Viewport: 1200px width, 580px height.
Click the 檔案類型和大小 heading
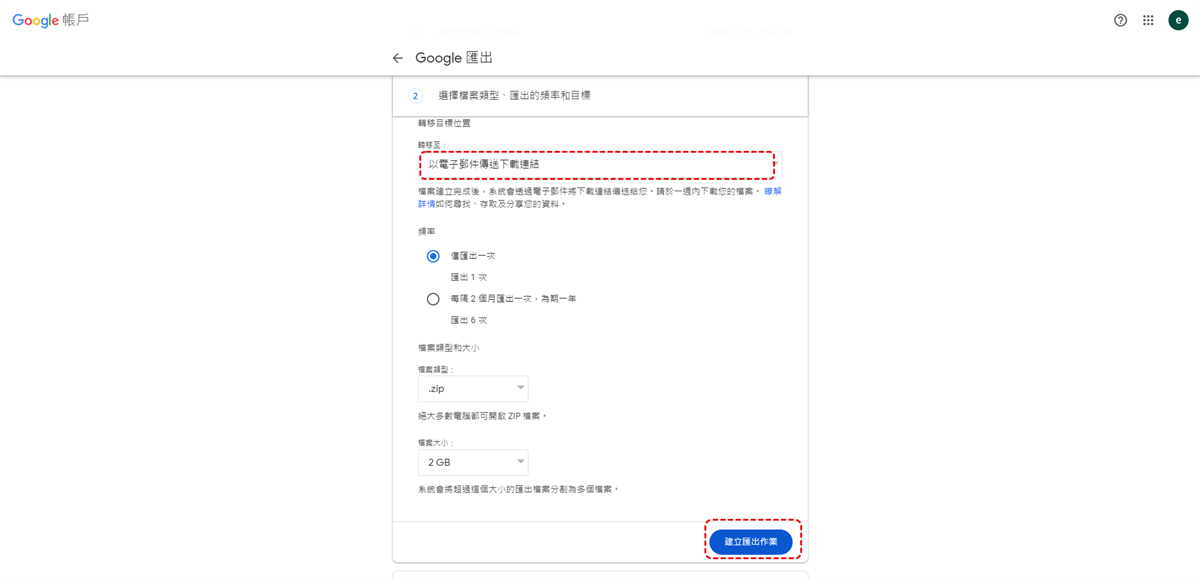click(449, 348)
